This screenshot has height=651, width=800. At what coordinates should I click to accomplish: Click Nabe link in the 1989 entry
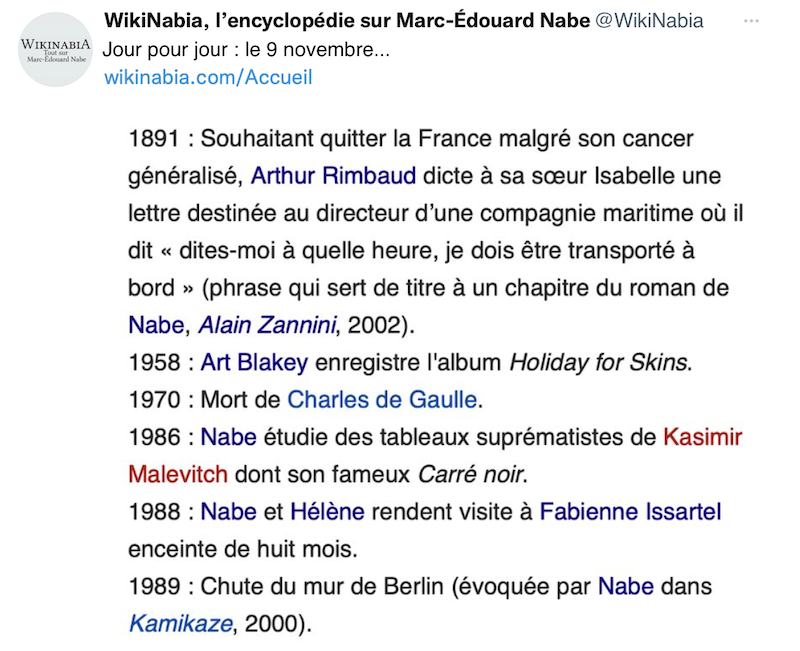tap(626, 587)
